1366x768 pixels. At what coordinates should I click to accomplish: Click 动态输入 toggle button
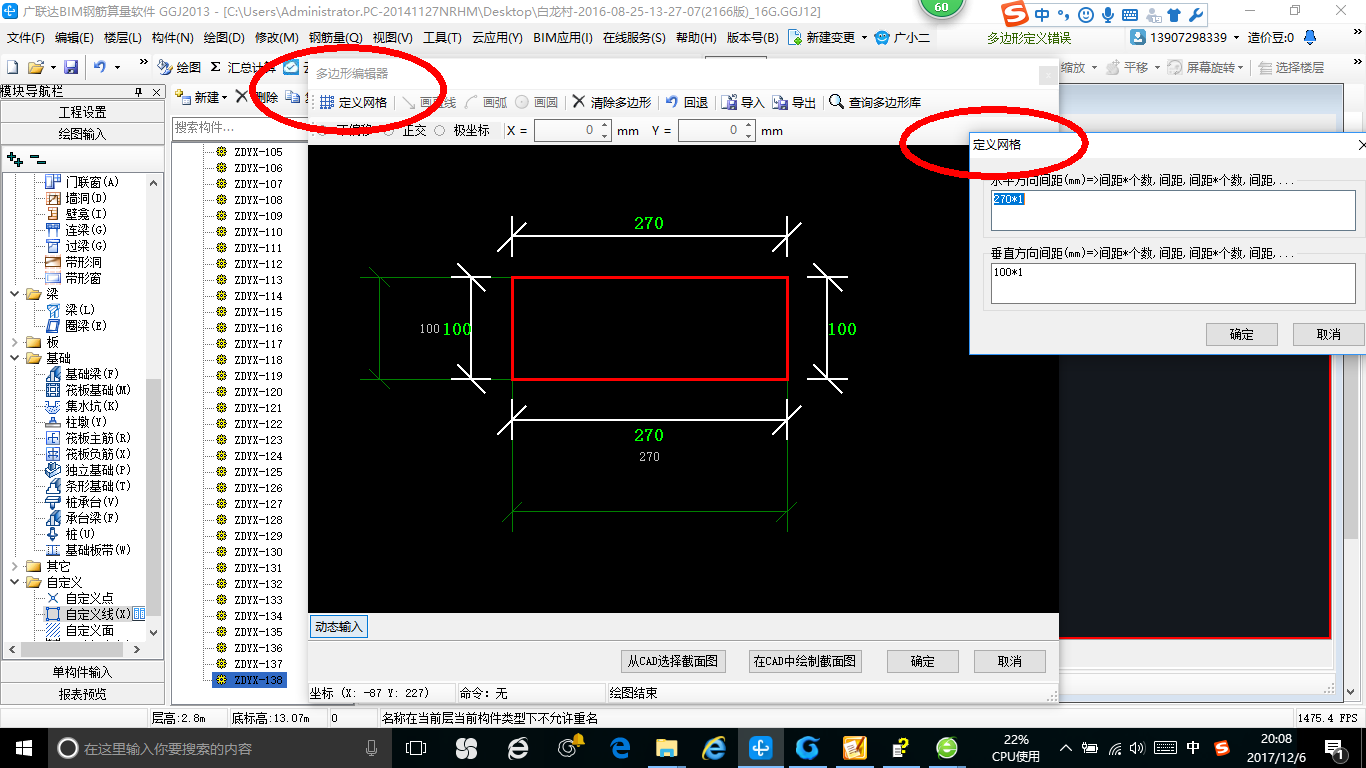[x=338, y=627]
